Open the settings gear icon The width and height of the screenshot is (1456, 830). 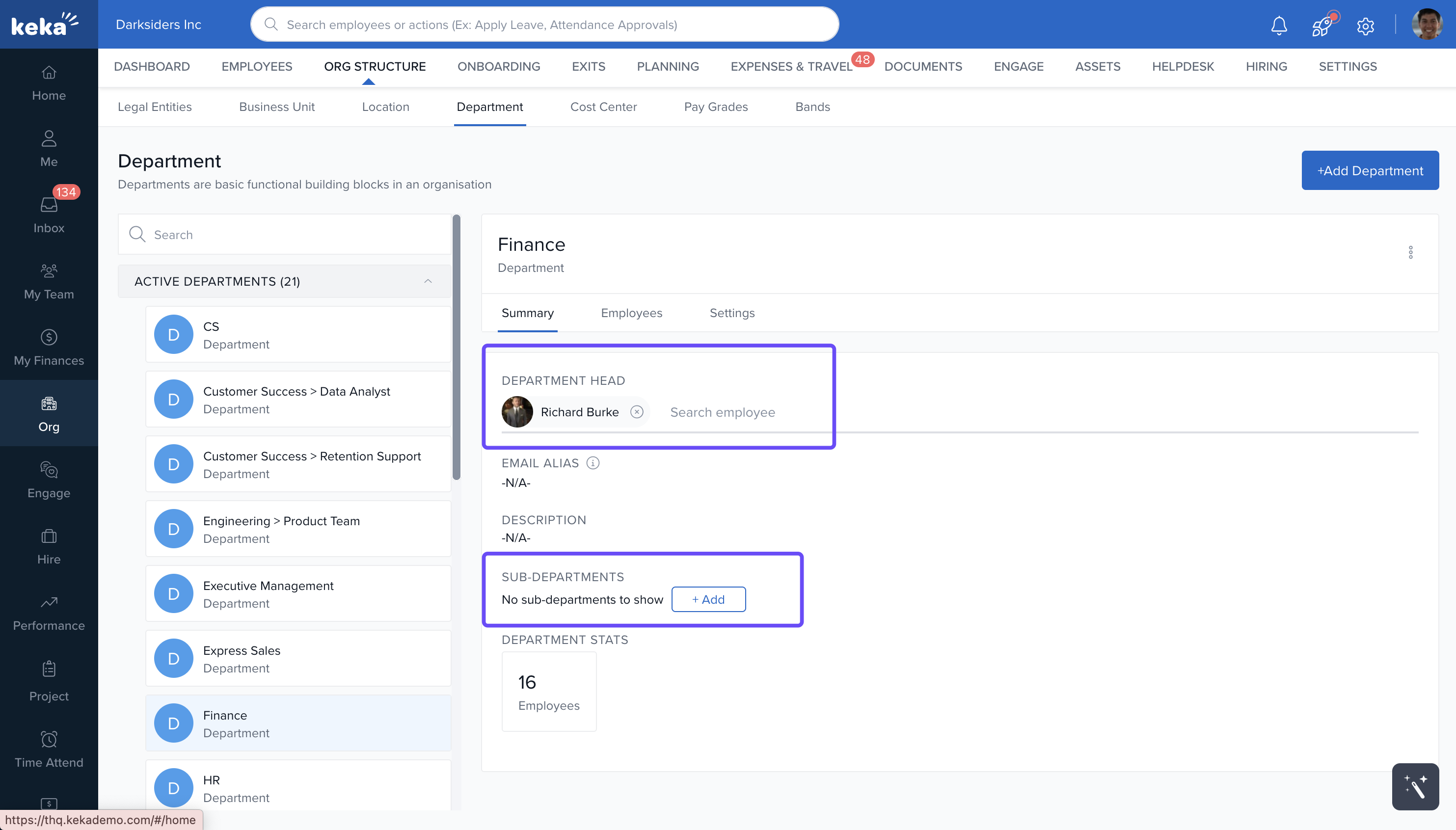click(1365, 26)
